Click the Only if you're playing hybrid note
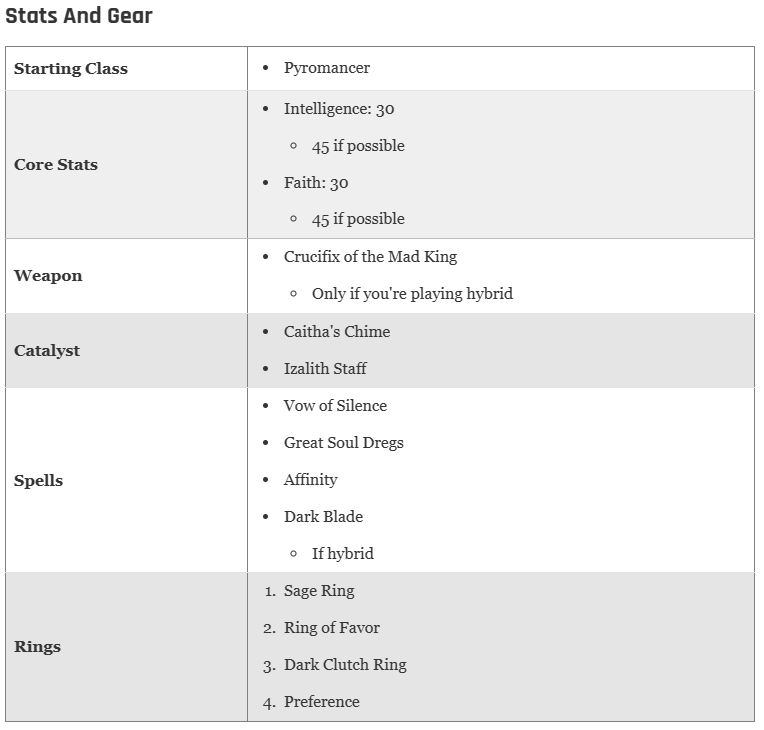 click(412, 294)
